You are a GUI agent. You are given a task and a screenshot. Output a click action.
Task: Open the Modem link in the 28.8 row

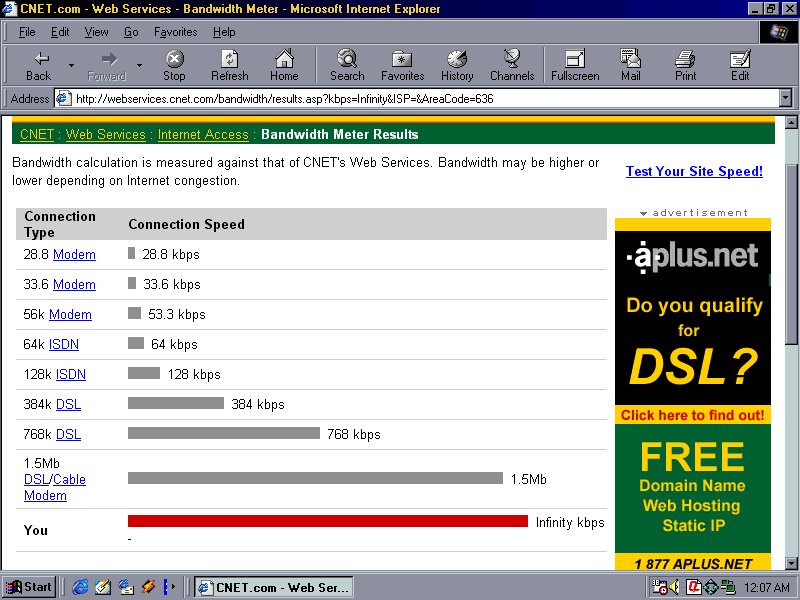click(74, 255)
